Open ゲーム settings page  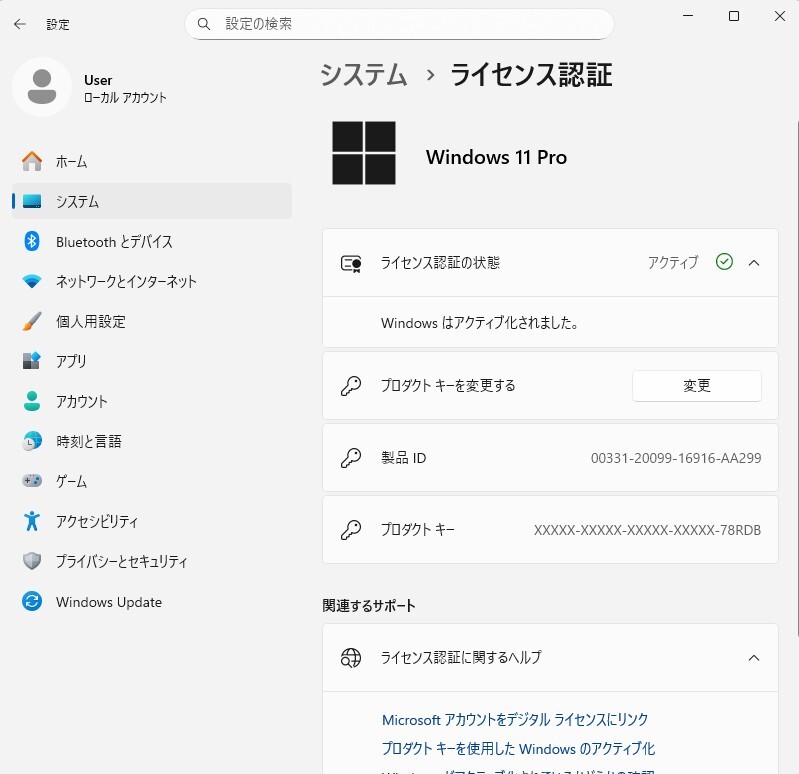click(x=152, y=481)
